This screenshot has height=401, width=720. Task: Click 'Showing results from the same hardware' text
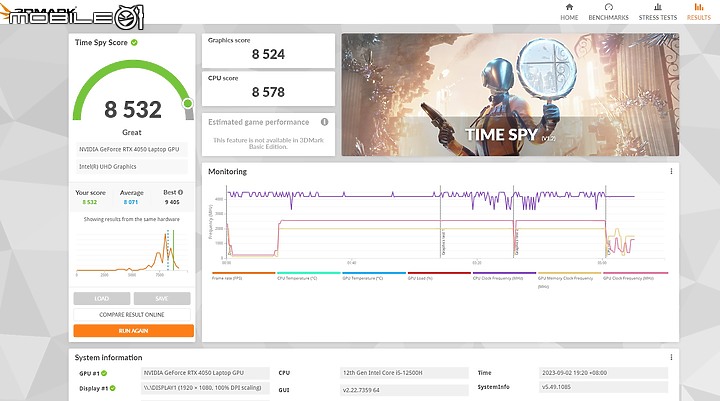pyautogui.click(x=132, y=219)
